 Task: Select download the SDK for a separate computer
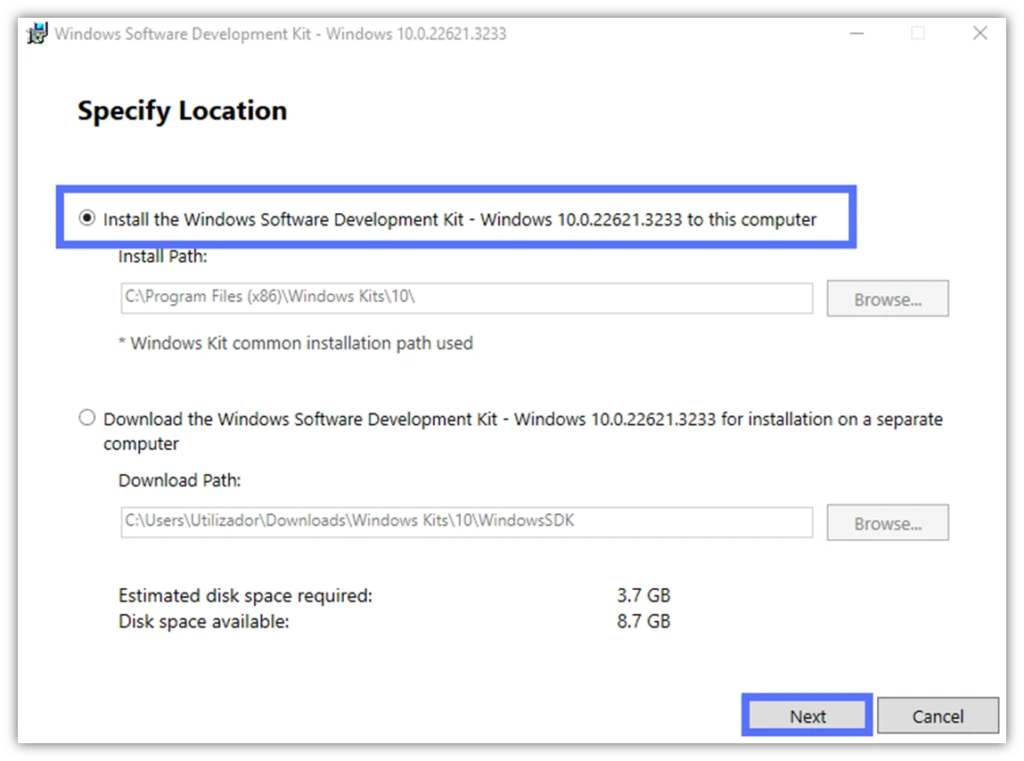(x=87, y=417)
